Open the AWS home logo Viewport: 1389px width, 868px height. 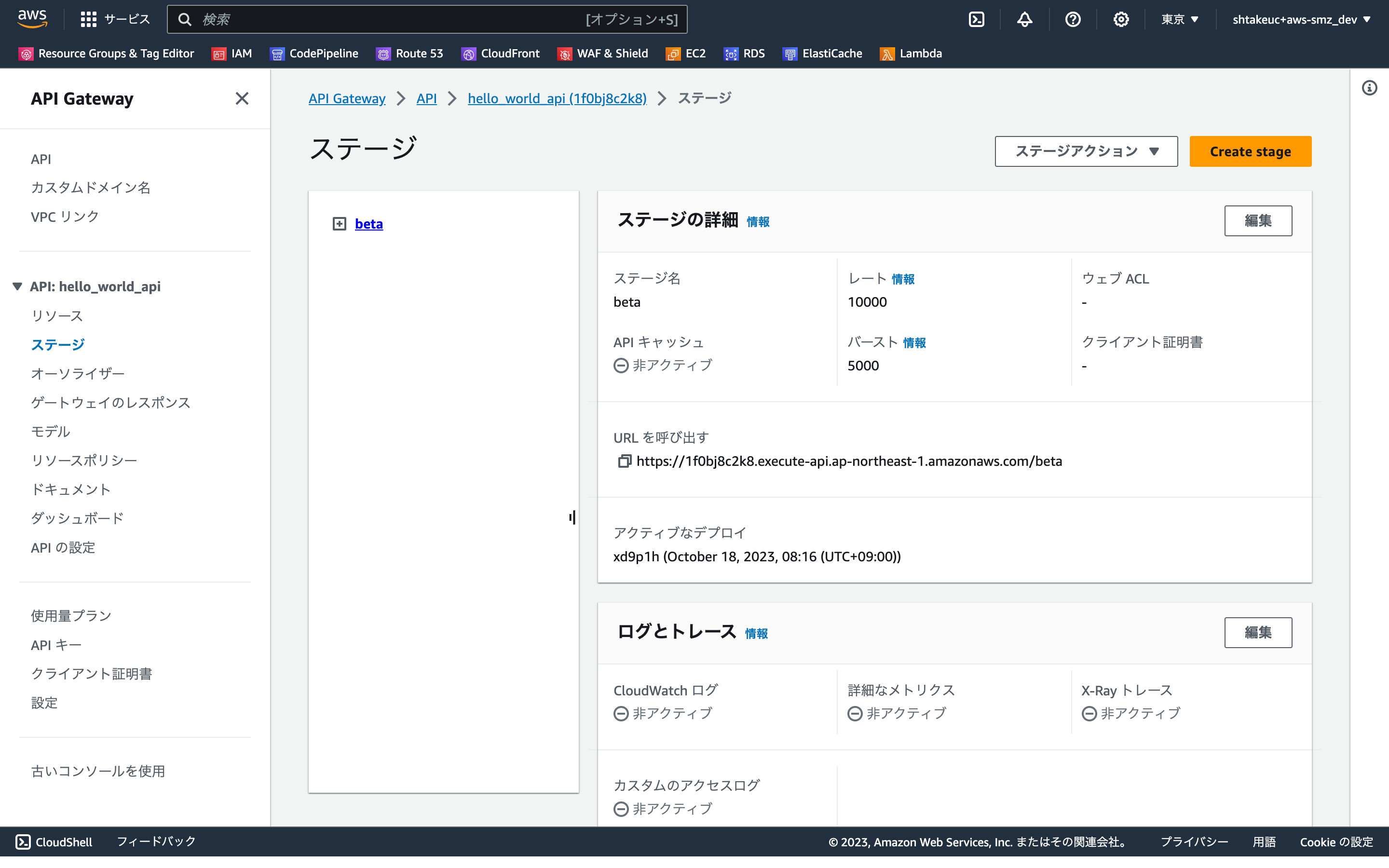pos(32,19)
